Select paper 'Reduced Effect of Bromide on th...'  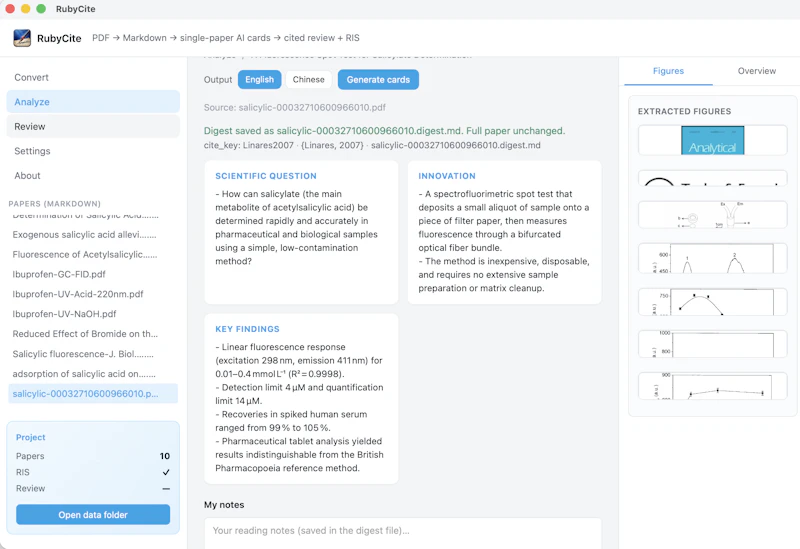(x=93, y=334)
